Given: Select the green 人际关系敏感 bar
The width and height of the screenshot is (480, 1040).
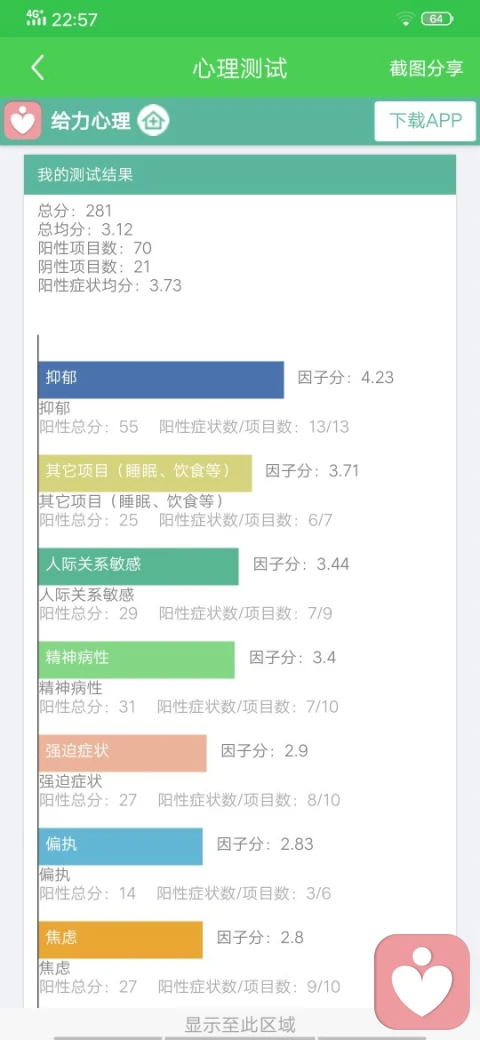Looking at the screenshot, I should pyautogui.click(x=139, y=566).
